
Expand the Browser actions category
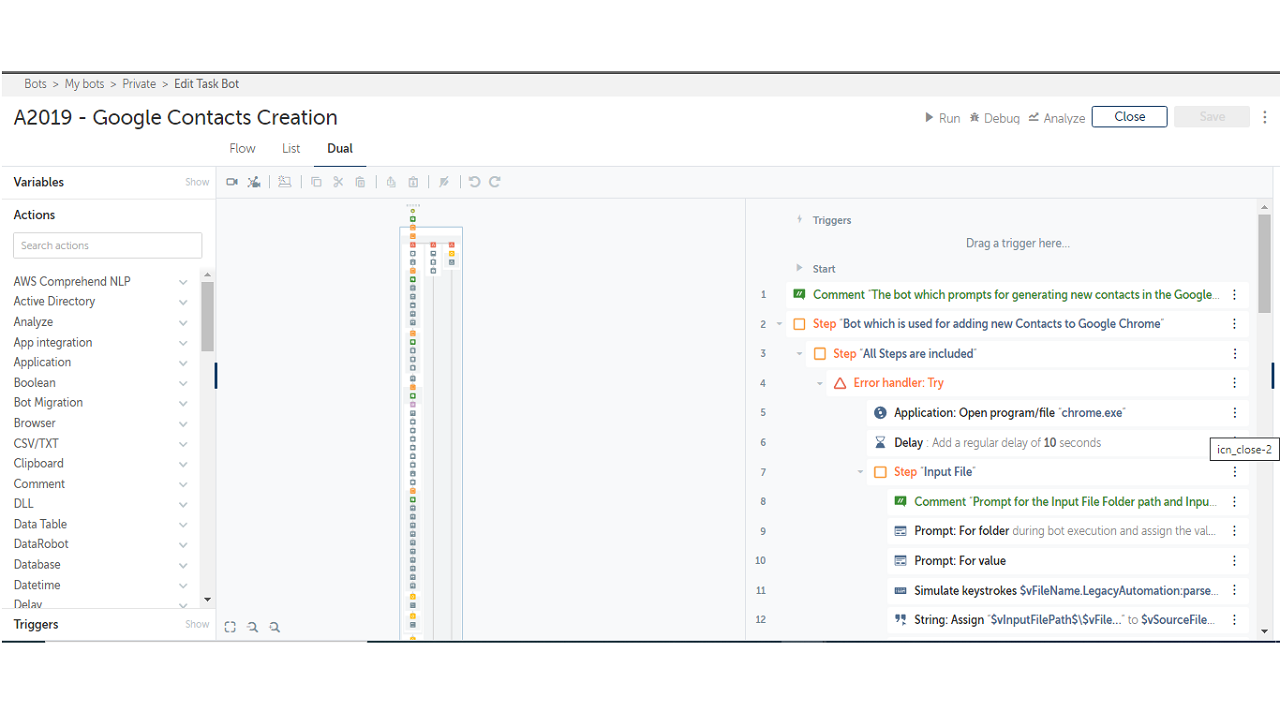coord(183,423)
